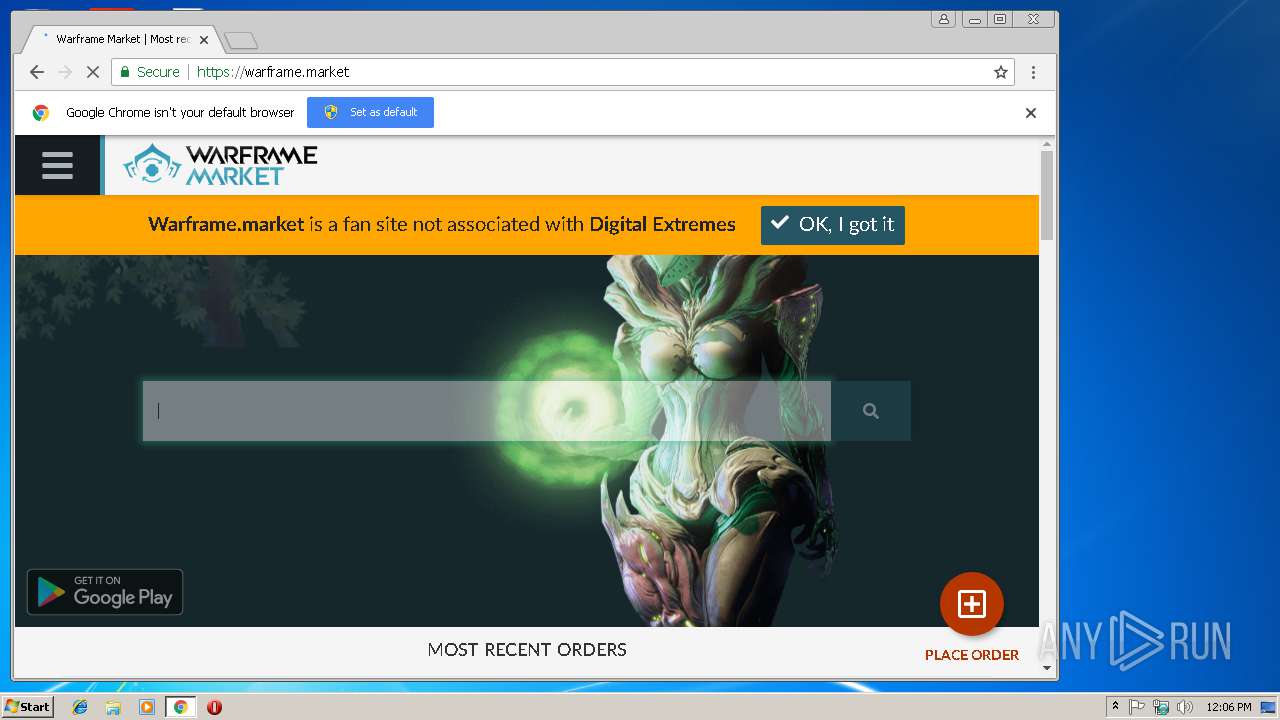
Task: Close the default browser infobar
Action: [x=1030, y=113]
